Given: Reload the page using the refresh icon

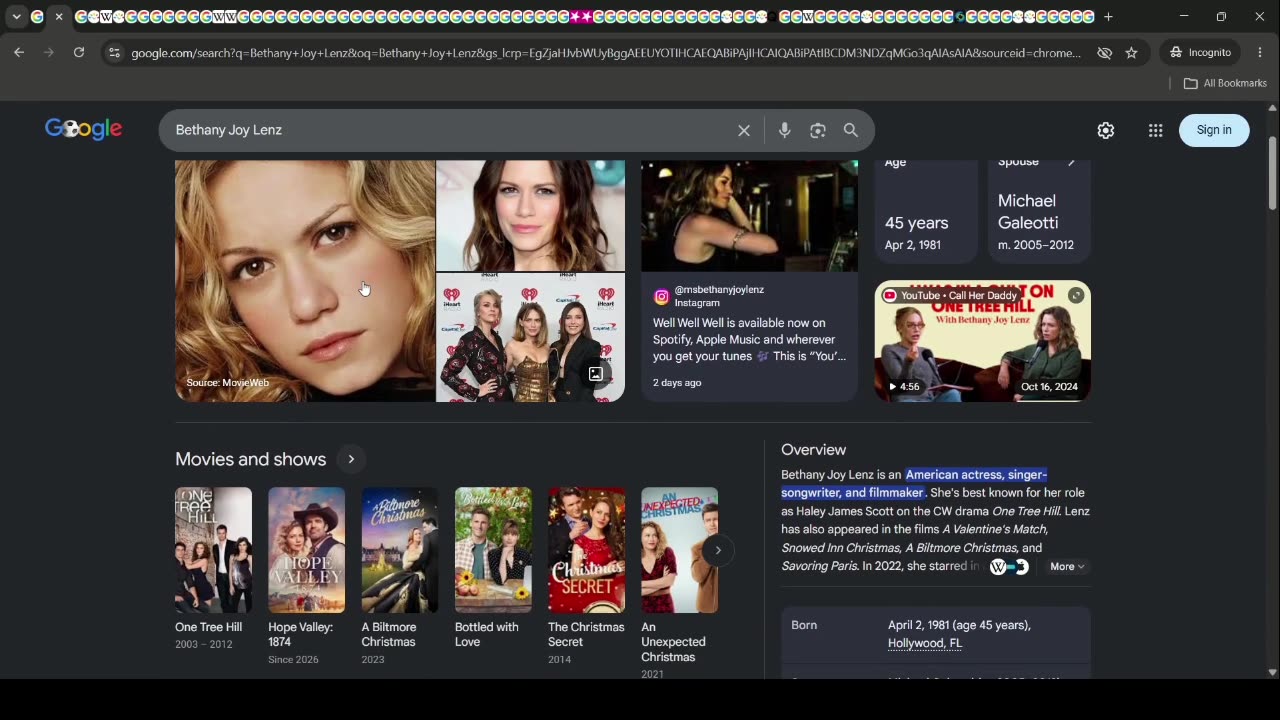Looking at the screenshot, I should (x=79, y=52).
